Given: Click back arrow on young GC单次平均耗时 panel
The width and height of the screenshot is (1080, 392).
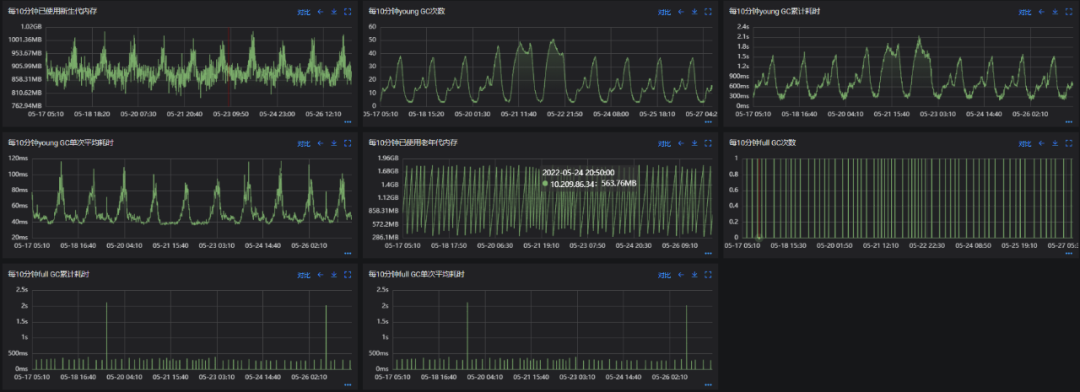Looking at the screenshot, I should click(320, 143).
